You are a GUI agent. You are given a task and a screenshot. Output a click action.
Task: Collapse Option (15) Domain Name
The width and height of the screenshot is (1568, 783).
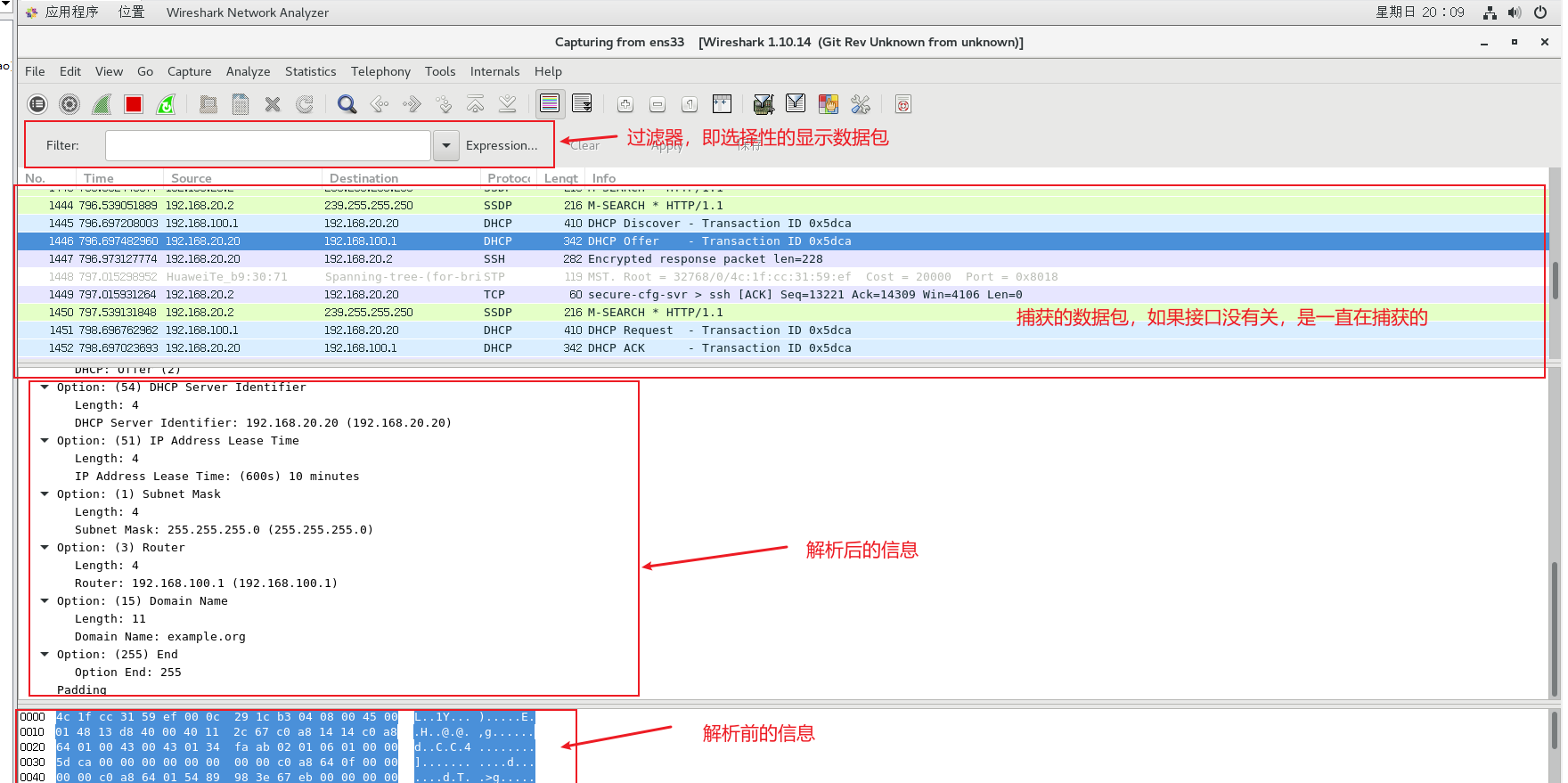click(x=45, y=601)
